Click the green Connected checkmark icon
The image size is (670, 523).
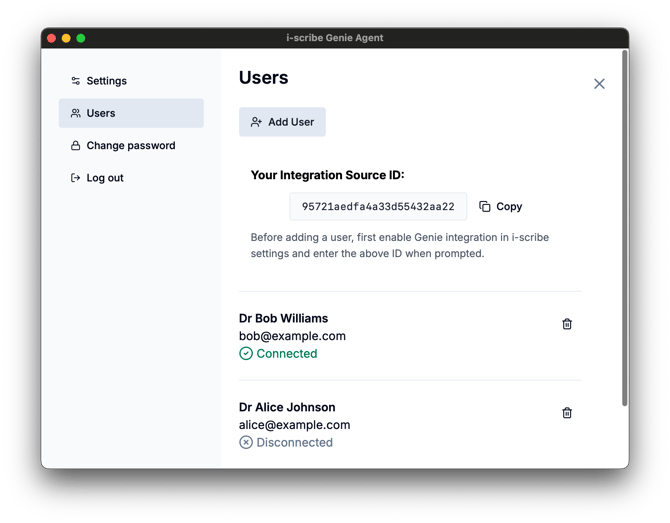click(x=246, y=354)
